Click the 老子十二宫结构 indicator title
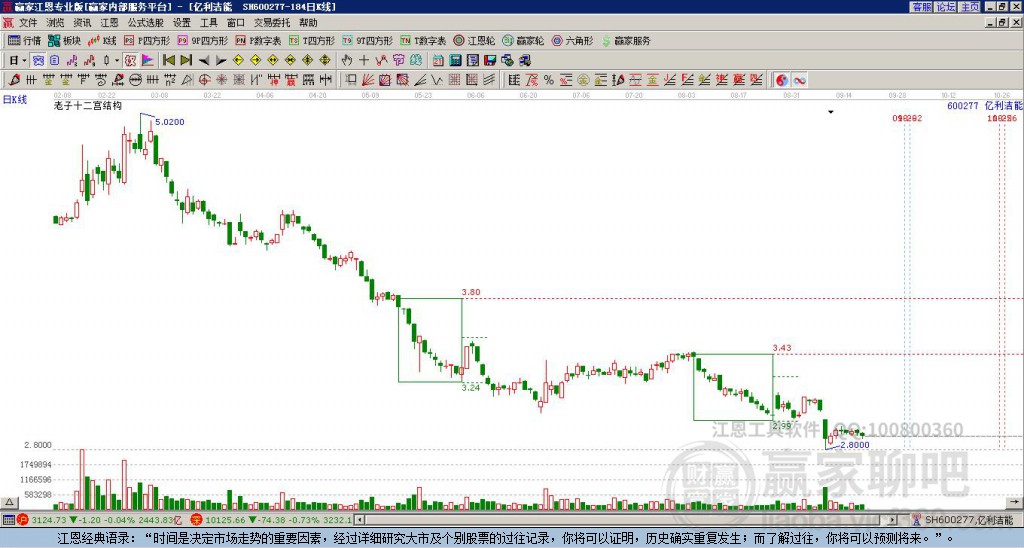This screenshot has width=1024, height=548. tap(88, 106)
